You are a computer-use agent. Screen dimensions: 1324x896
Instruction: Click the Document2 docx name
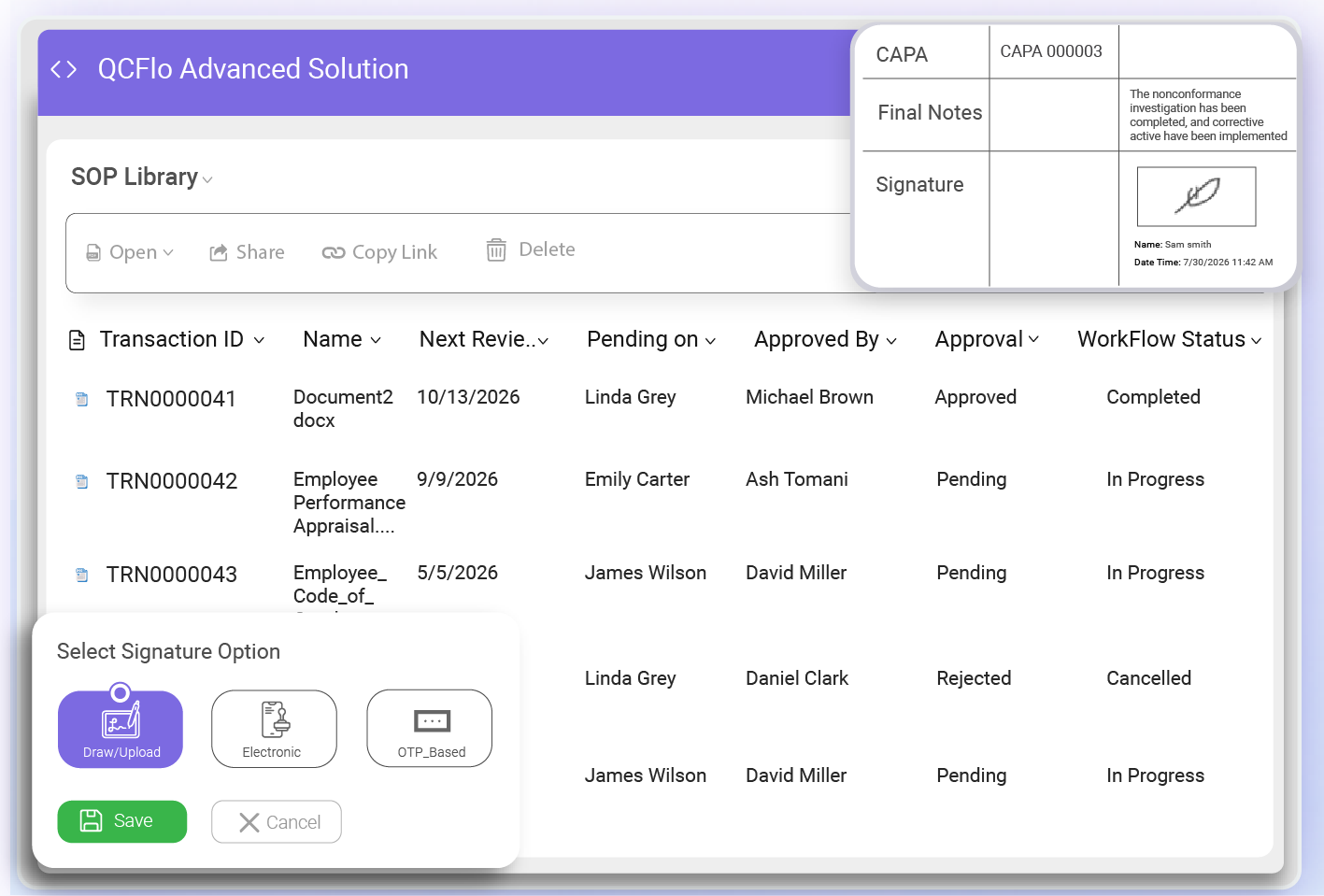[x=343, y=408]
